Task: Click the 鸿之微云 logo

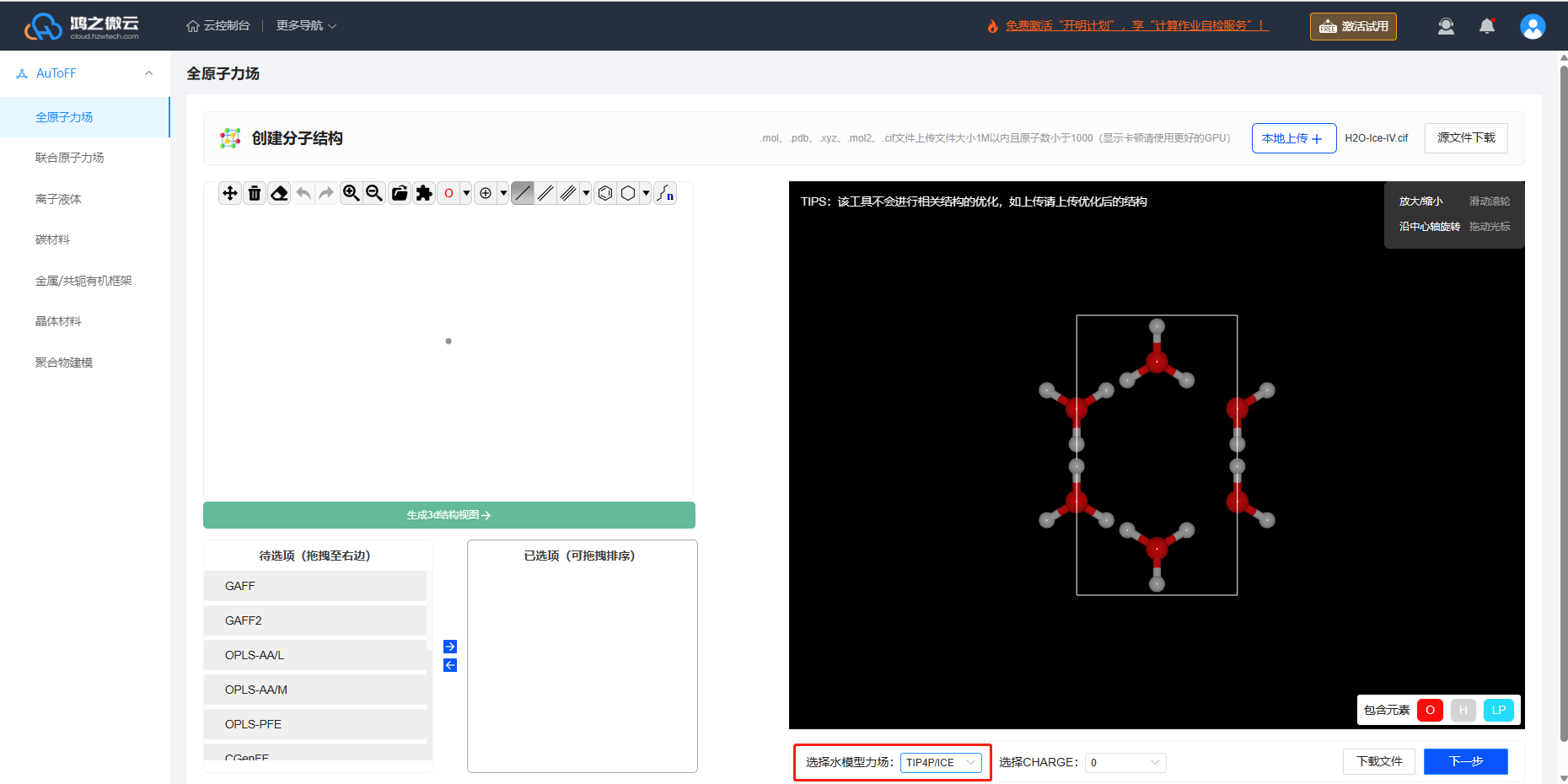Action: 82,26
